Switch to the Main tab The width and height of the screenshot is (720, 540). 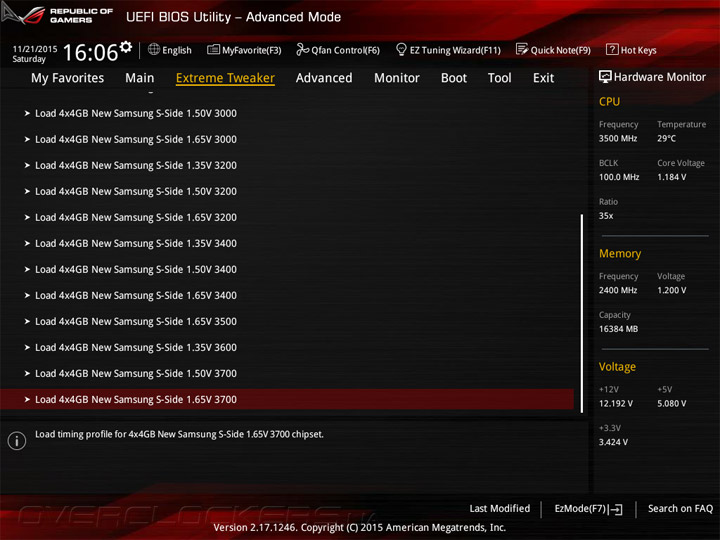click(x=140, y=78)
